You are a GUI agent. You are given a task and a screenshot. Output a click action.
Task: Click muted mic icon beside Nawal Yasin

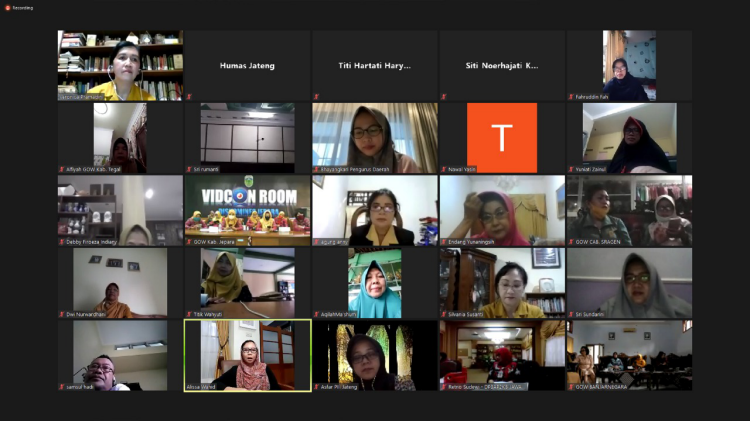(444, 169)
